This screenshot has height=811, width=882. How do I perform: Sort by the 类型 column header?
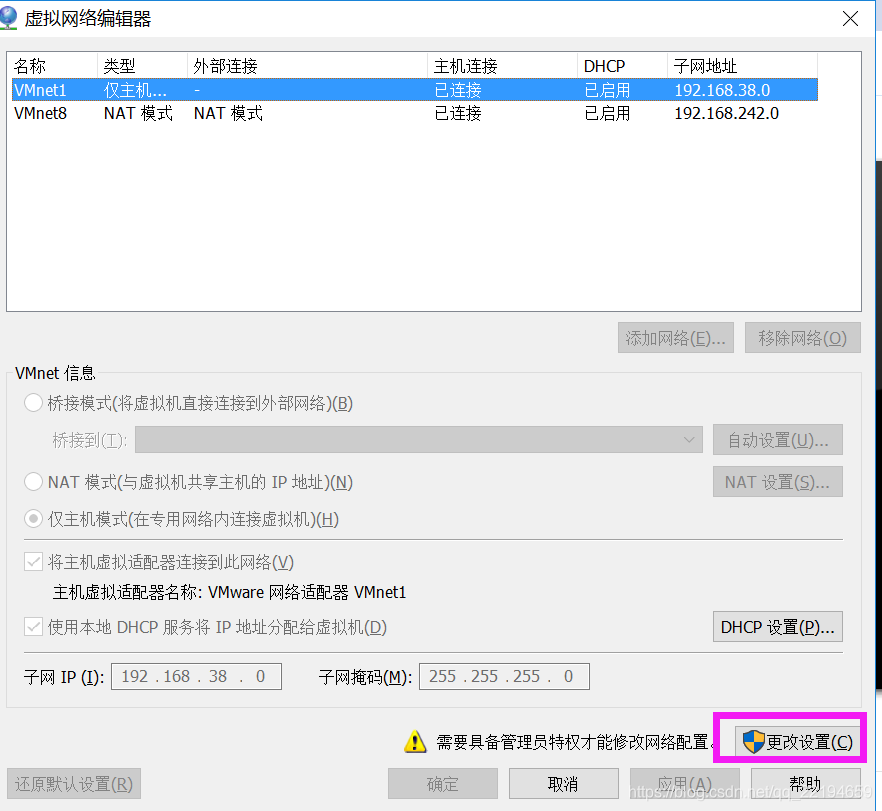tap(142, 66)
